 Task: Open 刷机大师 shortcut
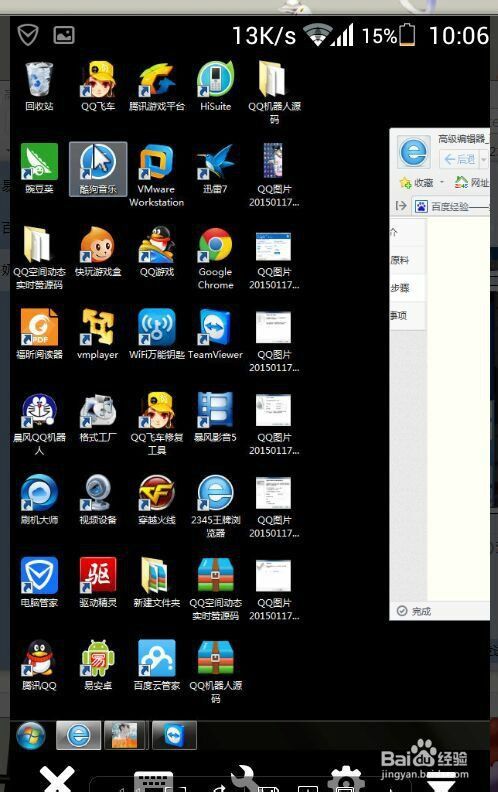(39, 500)
